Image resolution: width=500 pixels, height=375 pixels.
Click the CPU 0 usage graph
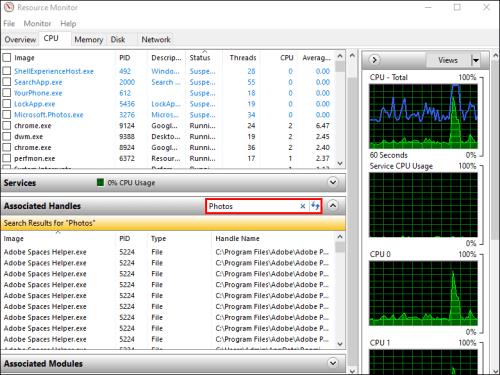click(423, 293)
